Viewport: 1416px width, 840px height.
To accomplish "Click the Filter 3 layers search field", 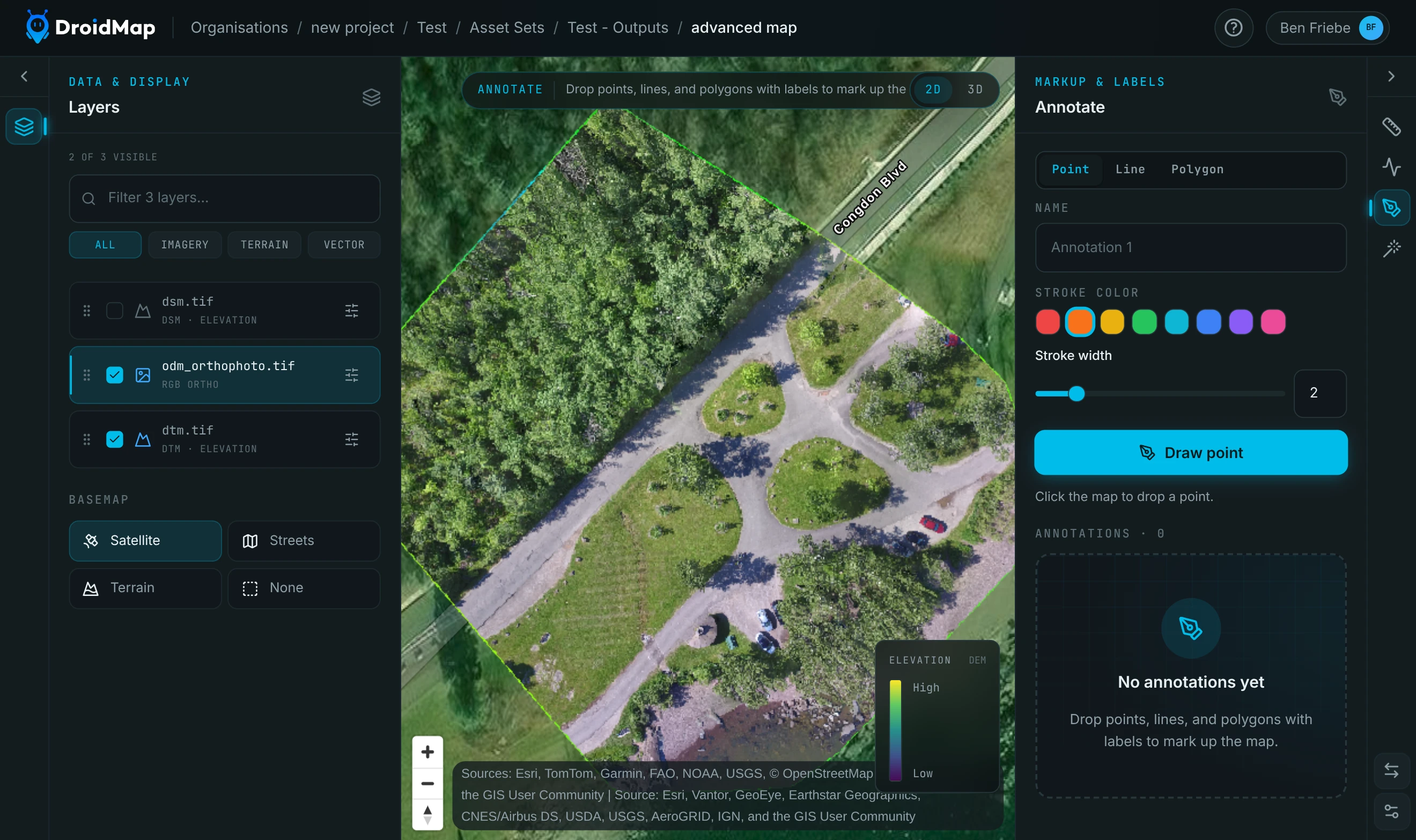I will click(x=225, y=198).
